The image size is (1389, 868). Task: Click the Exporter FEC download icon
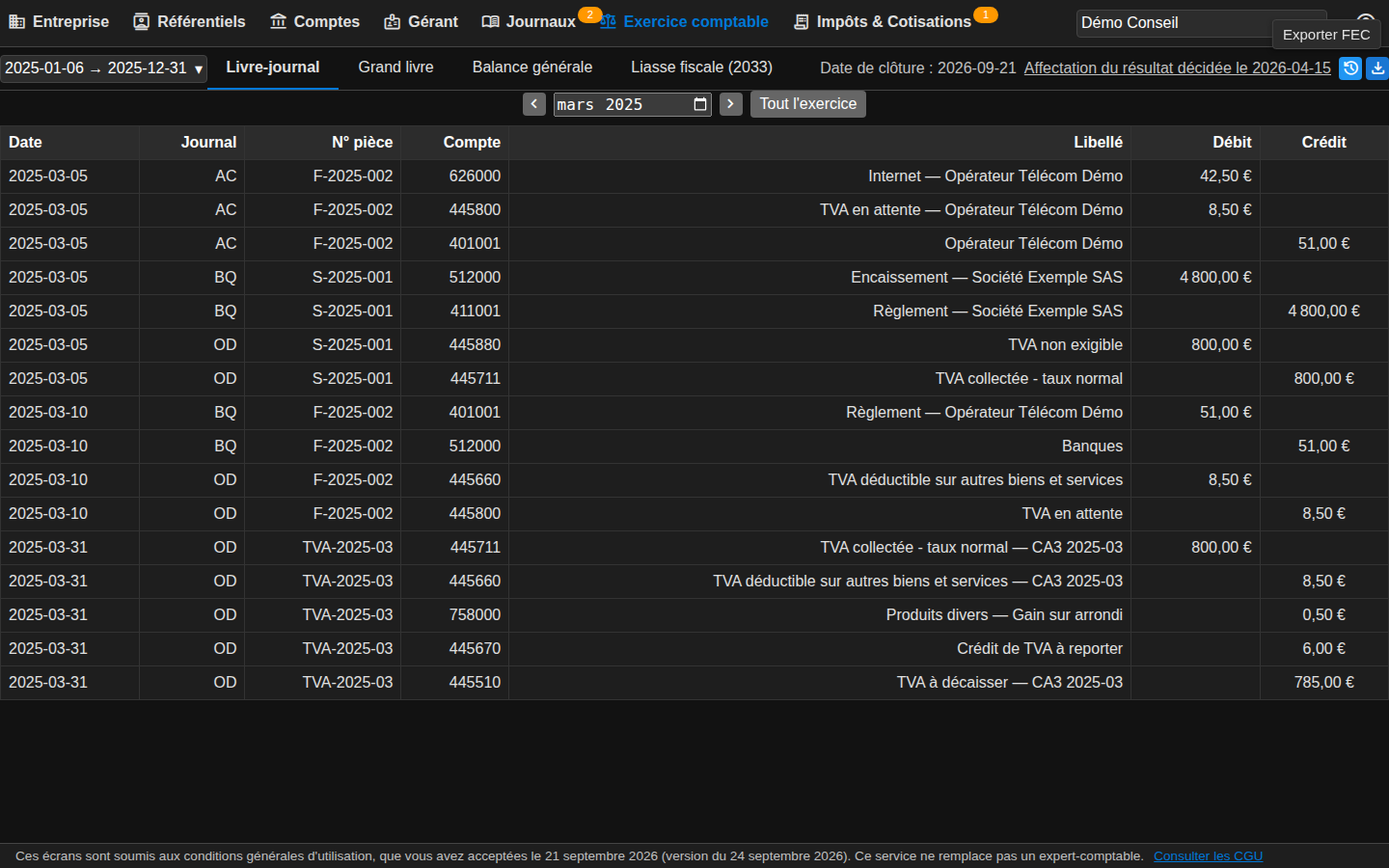pyautogui.click(x=1377, y=68)
